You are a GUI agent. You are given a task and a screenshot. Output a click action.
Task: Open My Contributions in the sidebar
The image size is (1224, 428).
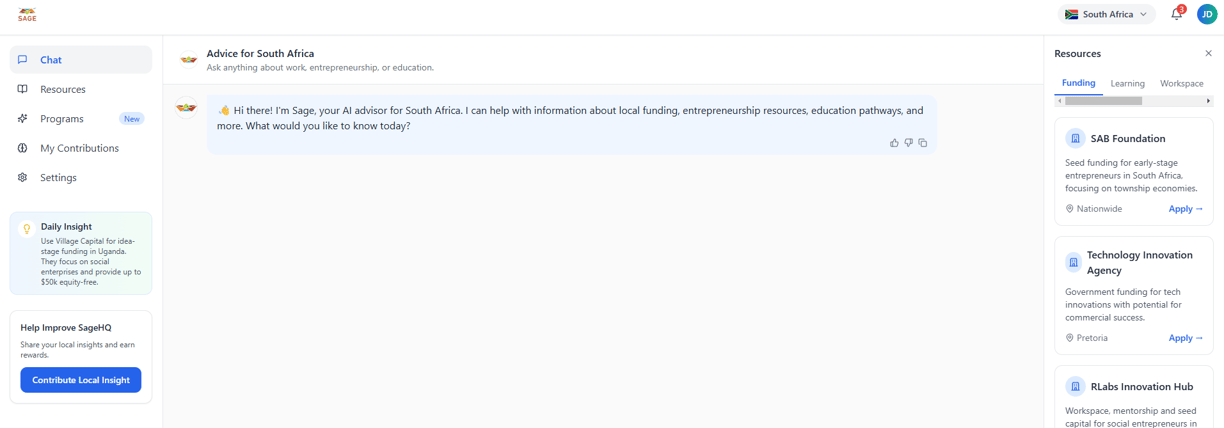click(79, 148)
